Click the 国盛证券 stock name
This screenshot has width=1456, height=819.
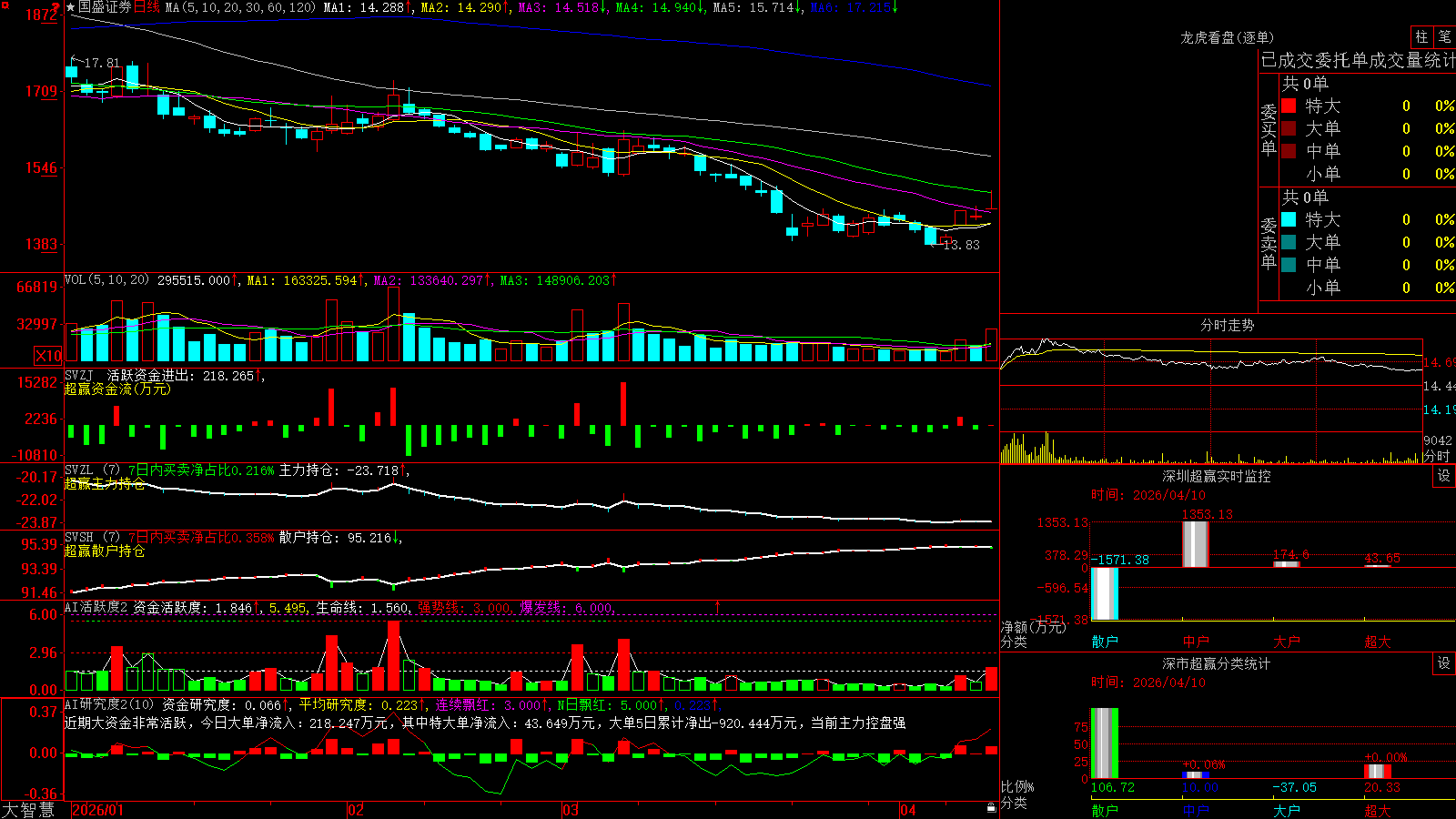(x=105, y=7)
